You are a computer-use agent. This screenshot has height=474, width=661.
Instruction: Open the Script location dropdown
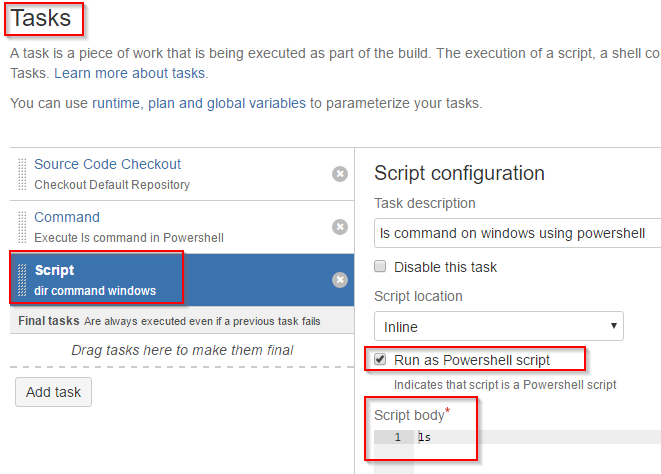[499, 326]
